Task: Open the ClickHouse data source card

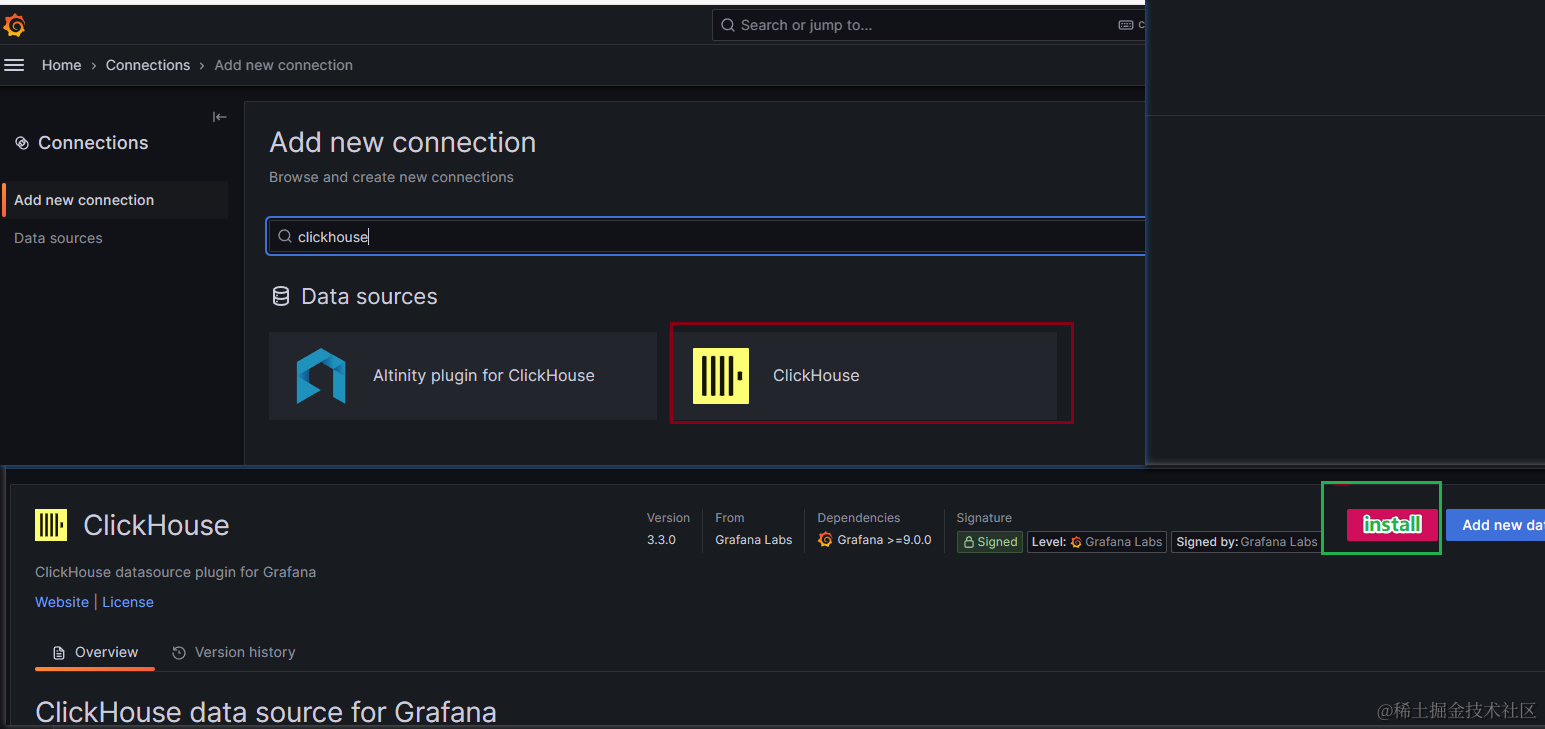Action: (x=865, y=376)
